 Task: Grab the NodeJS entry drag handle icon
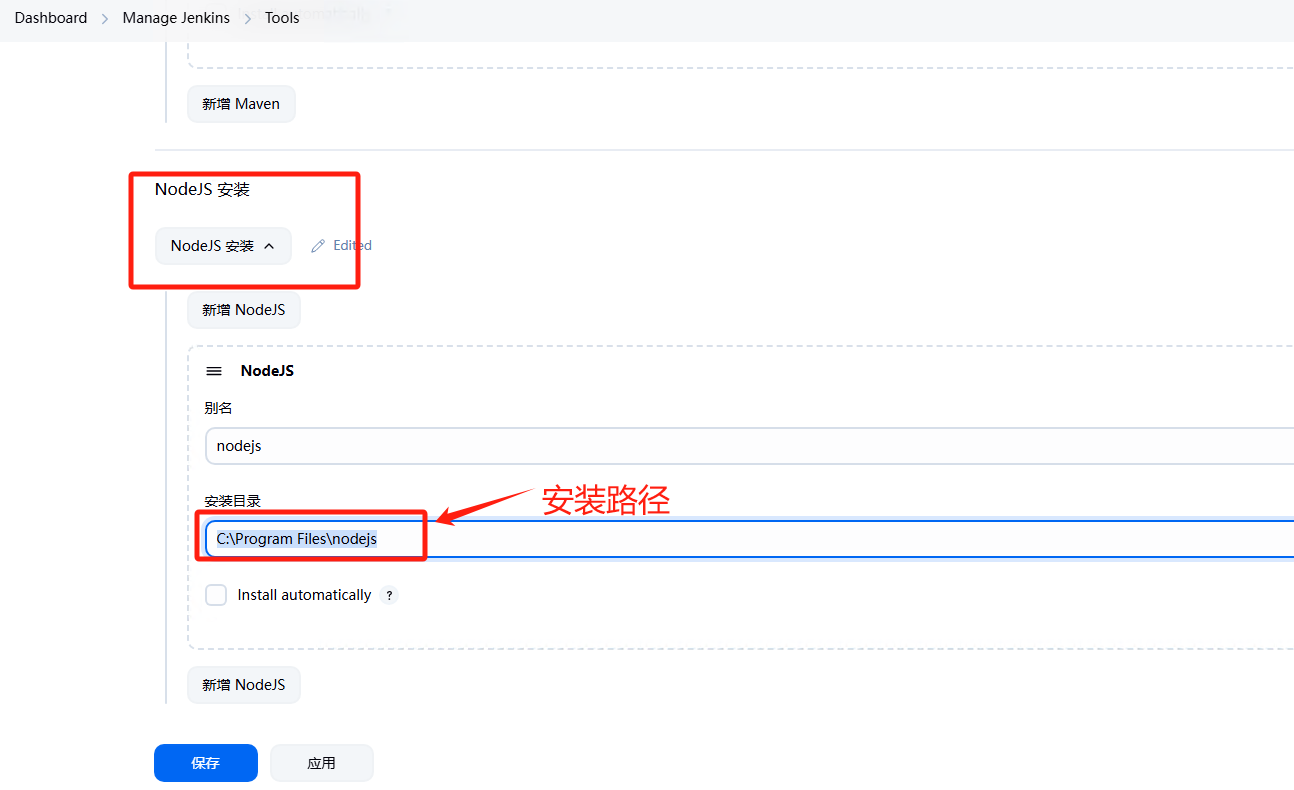pos(214,371)
